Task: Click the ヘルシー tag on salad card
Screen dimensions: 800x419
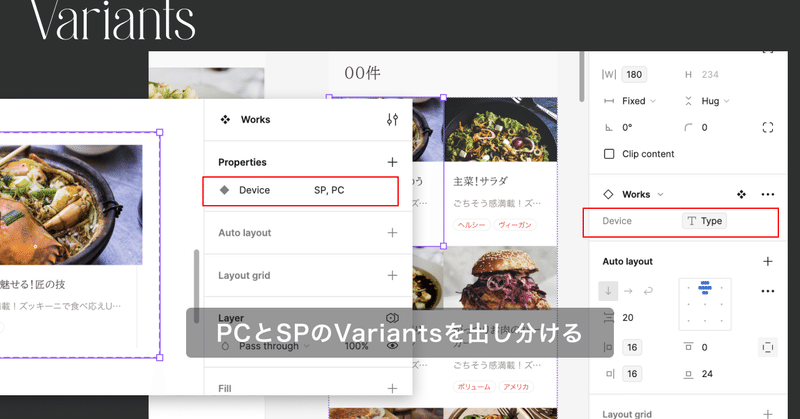Action: 471,225
